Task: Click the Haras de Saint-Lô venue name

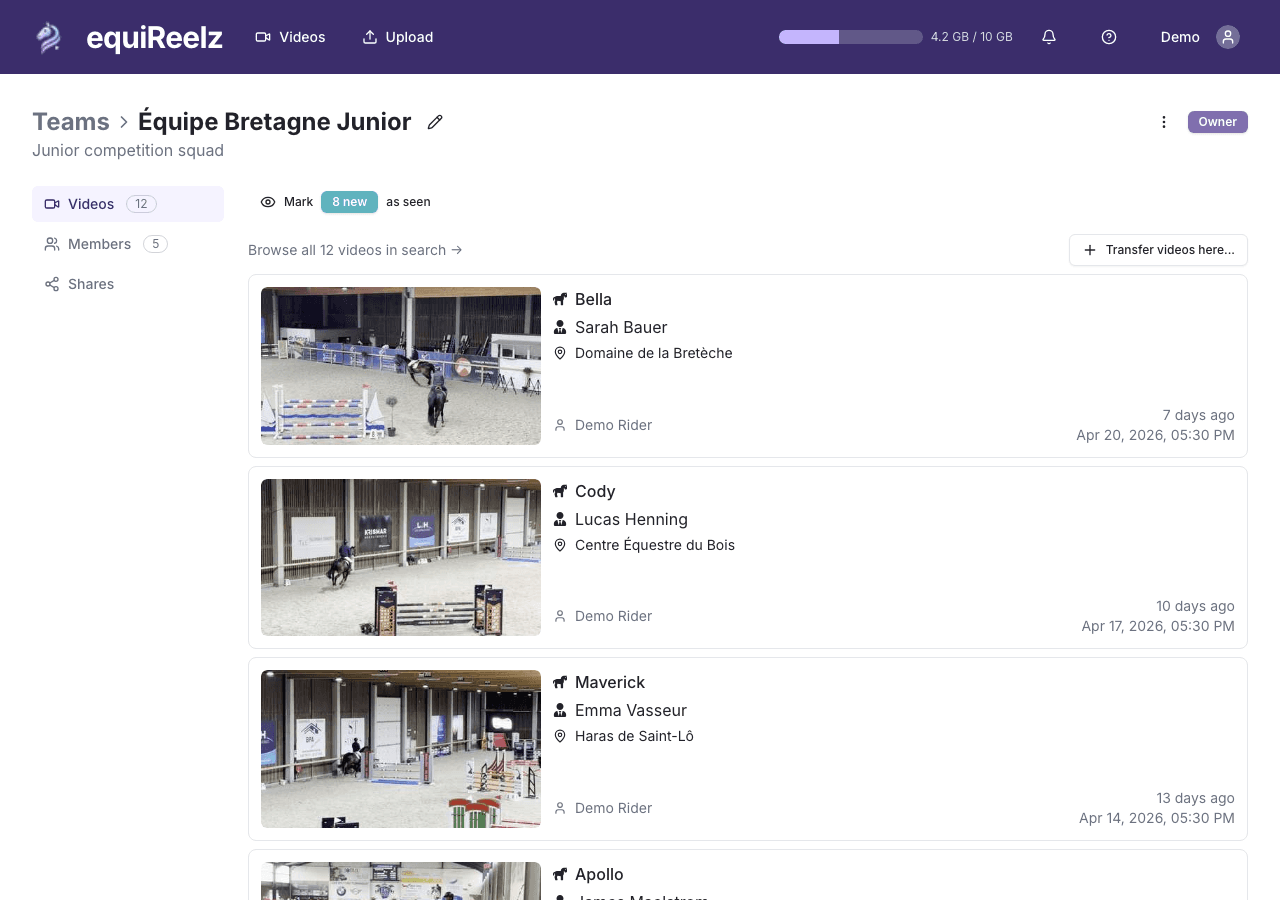Action: [x=634, y=736]
